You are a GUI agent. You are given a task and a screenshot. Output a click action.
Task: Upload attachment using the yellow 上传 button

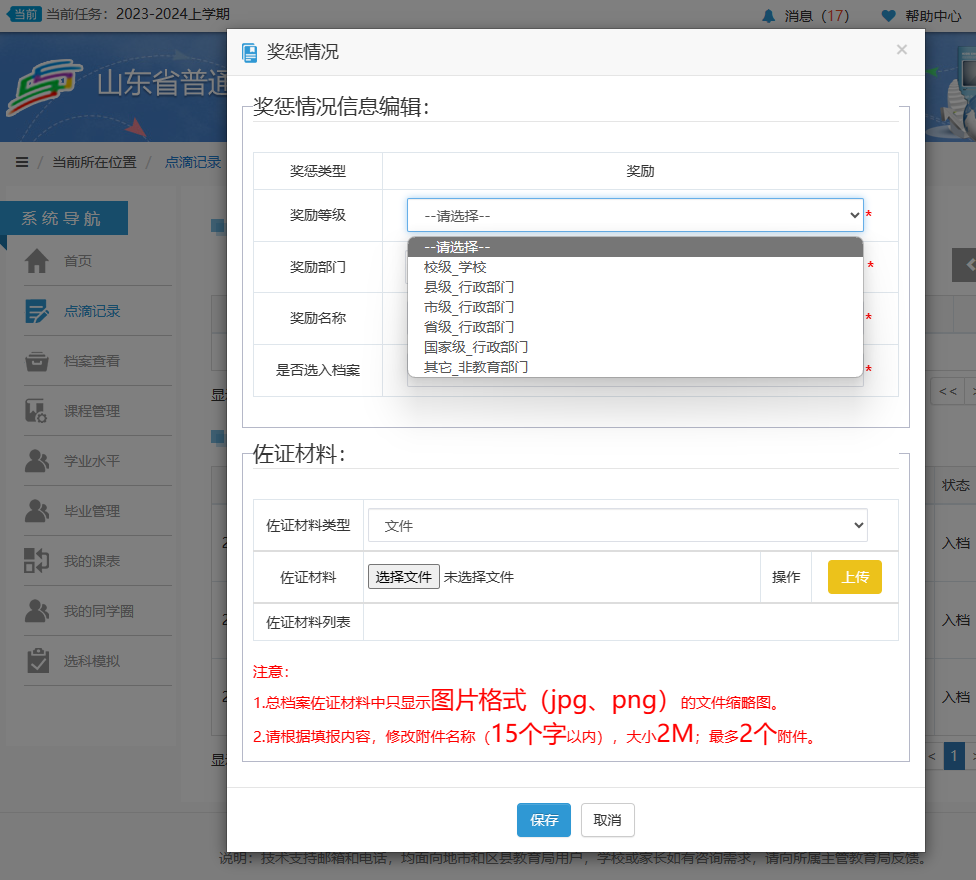(x=854, y=577)
